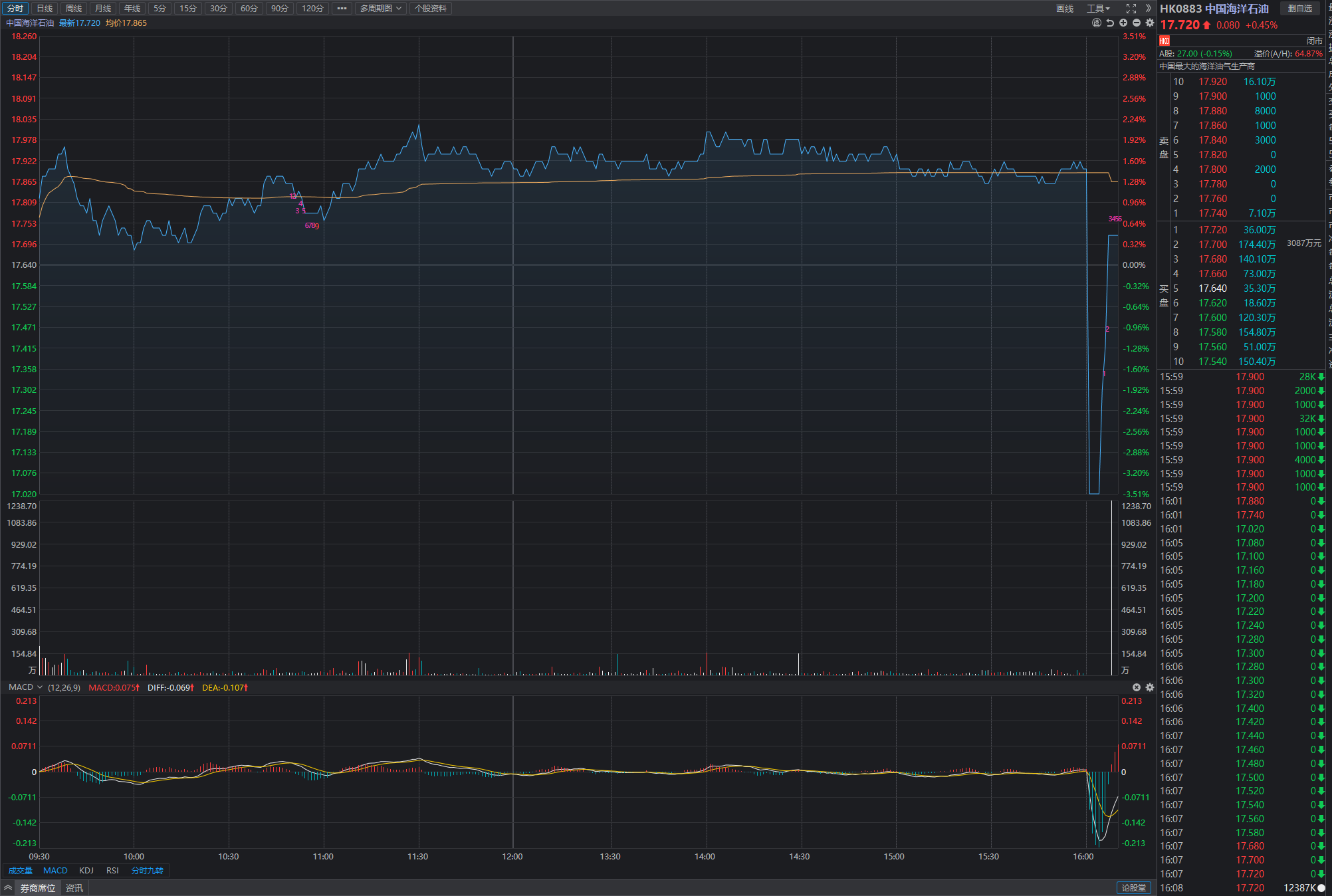The image size is (1332, 896).
Task: Open the 工具 tools dropdown
Action: pos(1098,9)
